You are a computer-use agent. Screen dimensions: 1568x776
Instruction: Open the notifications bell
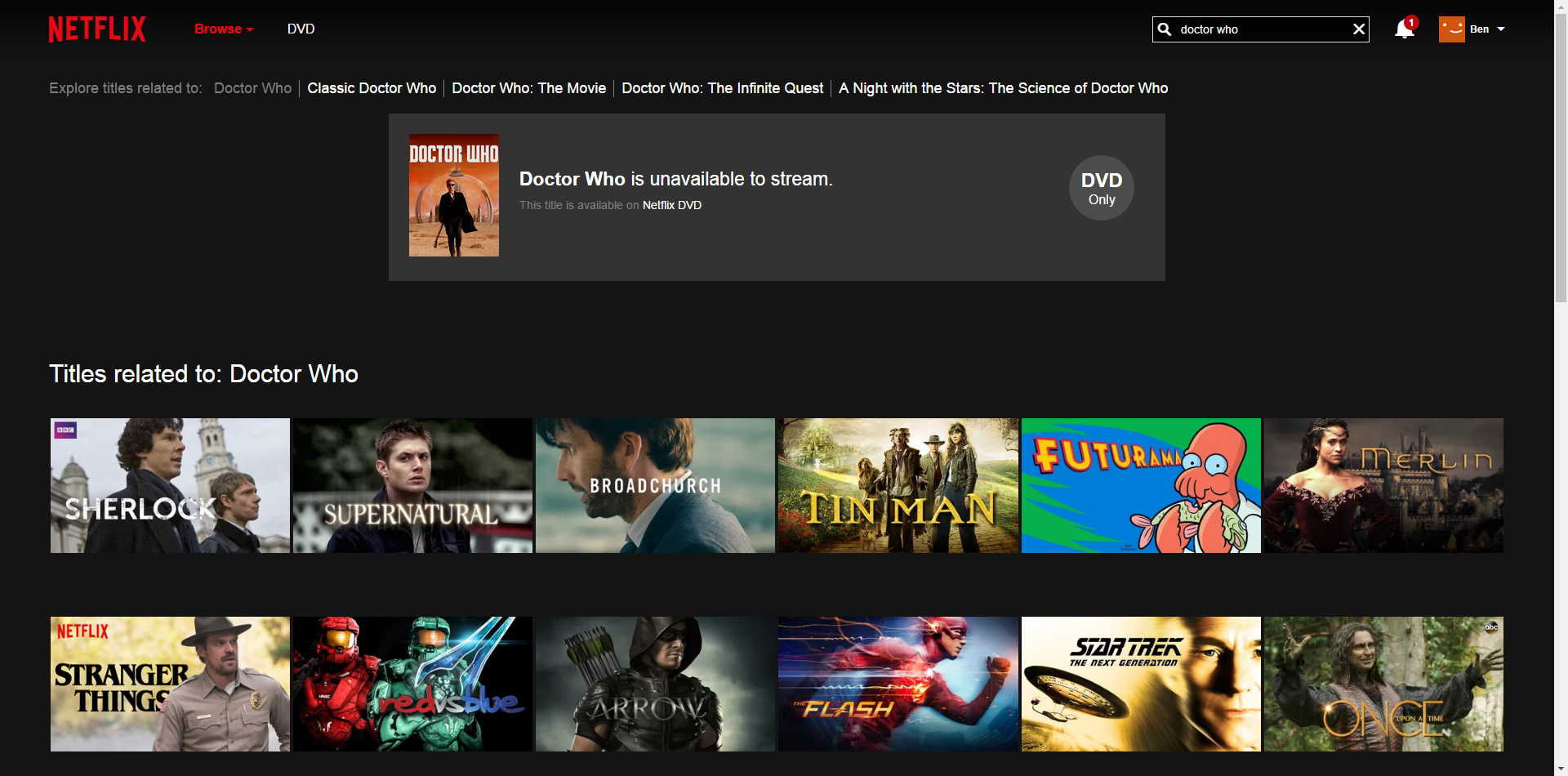[1404, 29]
